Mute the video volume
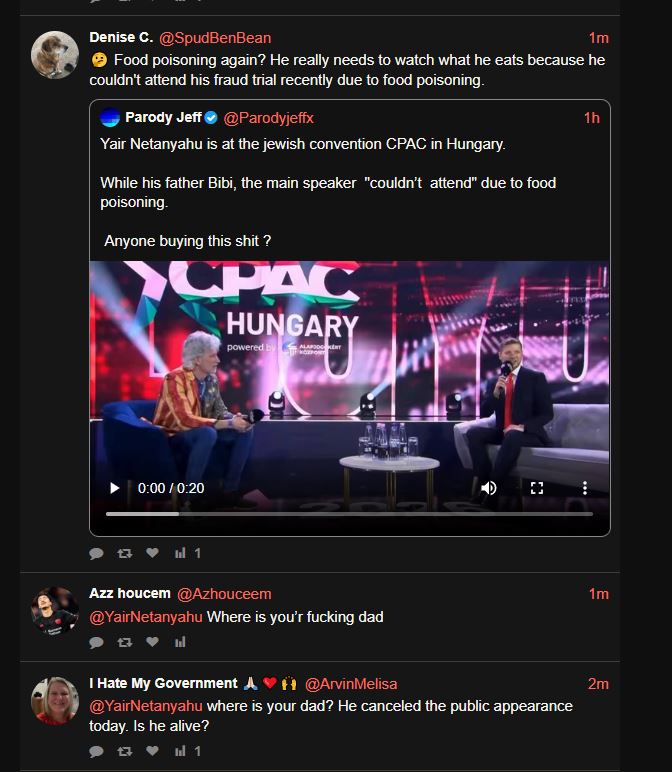Image resolution: width=672 pixels, height=772 pixels. 489,488
